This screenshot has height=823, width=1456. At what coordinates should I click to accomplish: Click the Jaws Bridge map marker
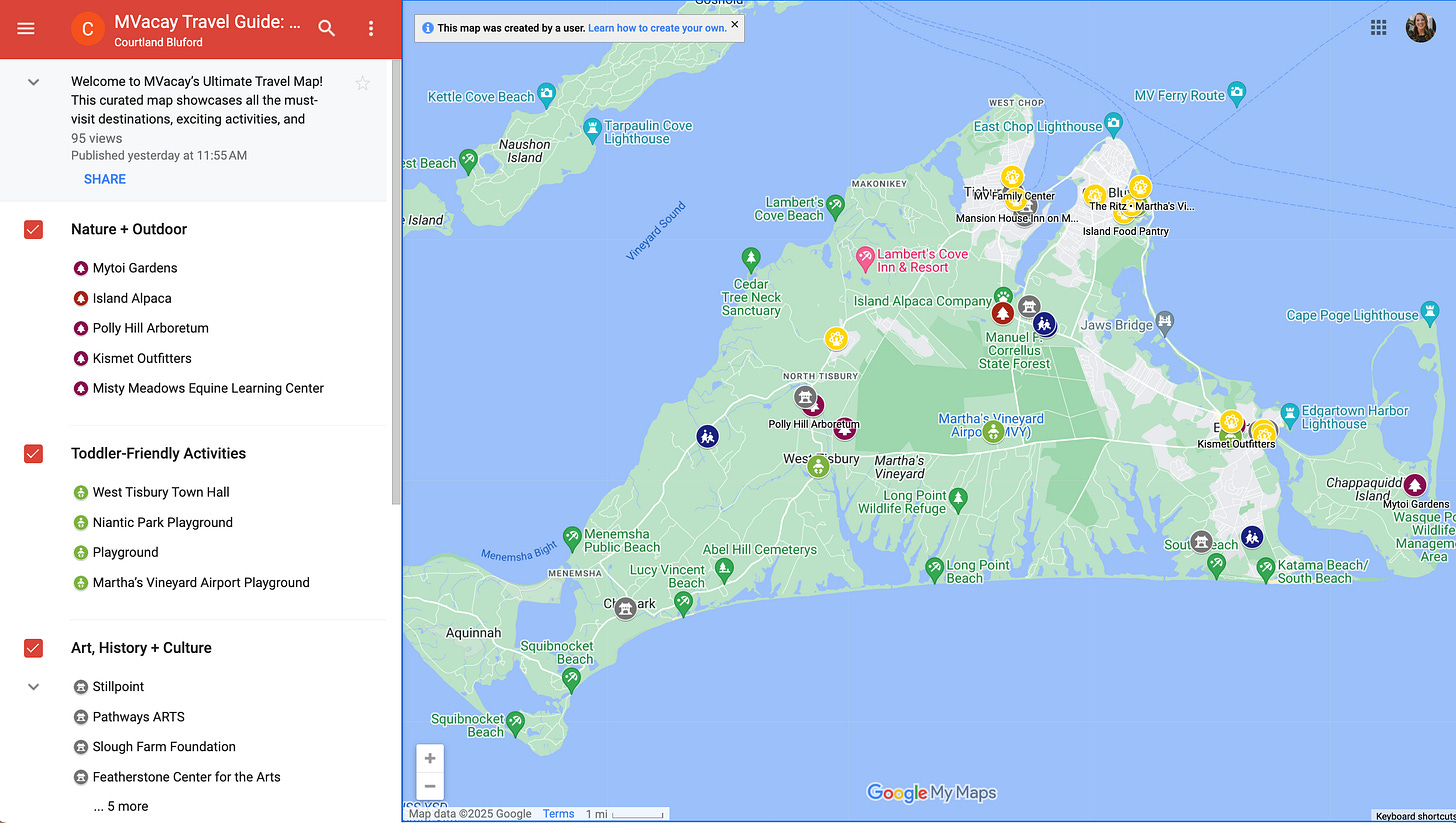point(1164,321)
